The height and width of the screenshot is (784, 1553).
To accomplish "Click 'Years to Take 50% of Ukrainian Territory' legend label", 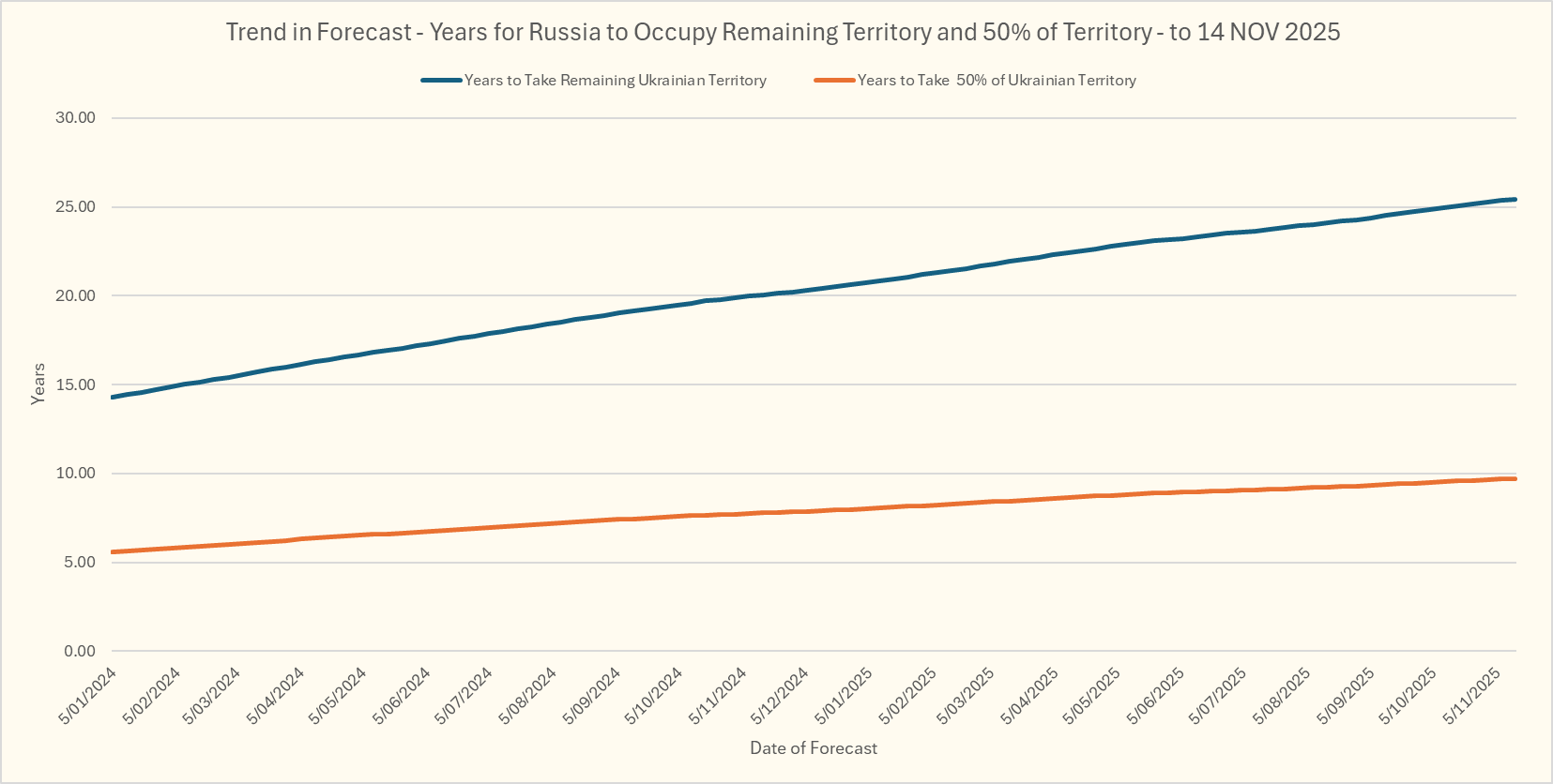I will [997, 81].
